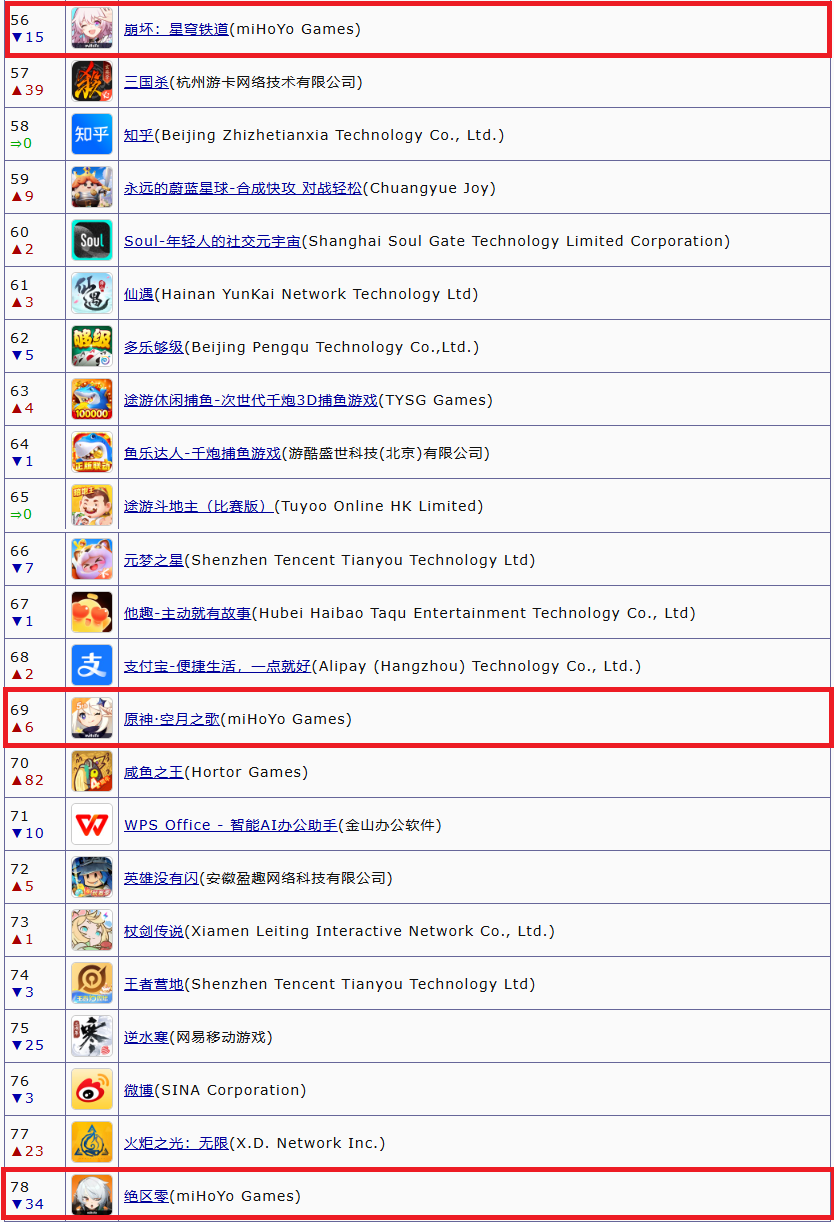834x1222 pixels.
Task: Click rank cell 78 down 34
Action: tap(35, 1195)
